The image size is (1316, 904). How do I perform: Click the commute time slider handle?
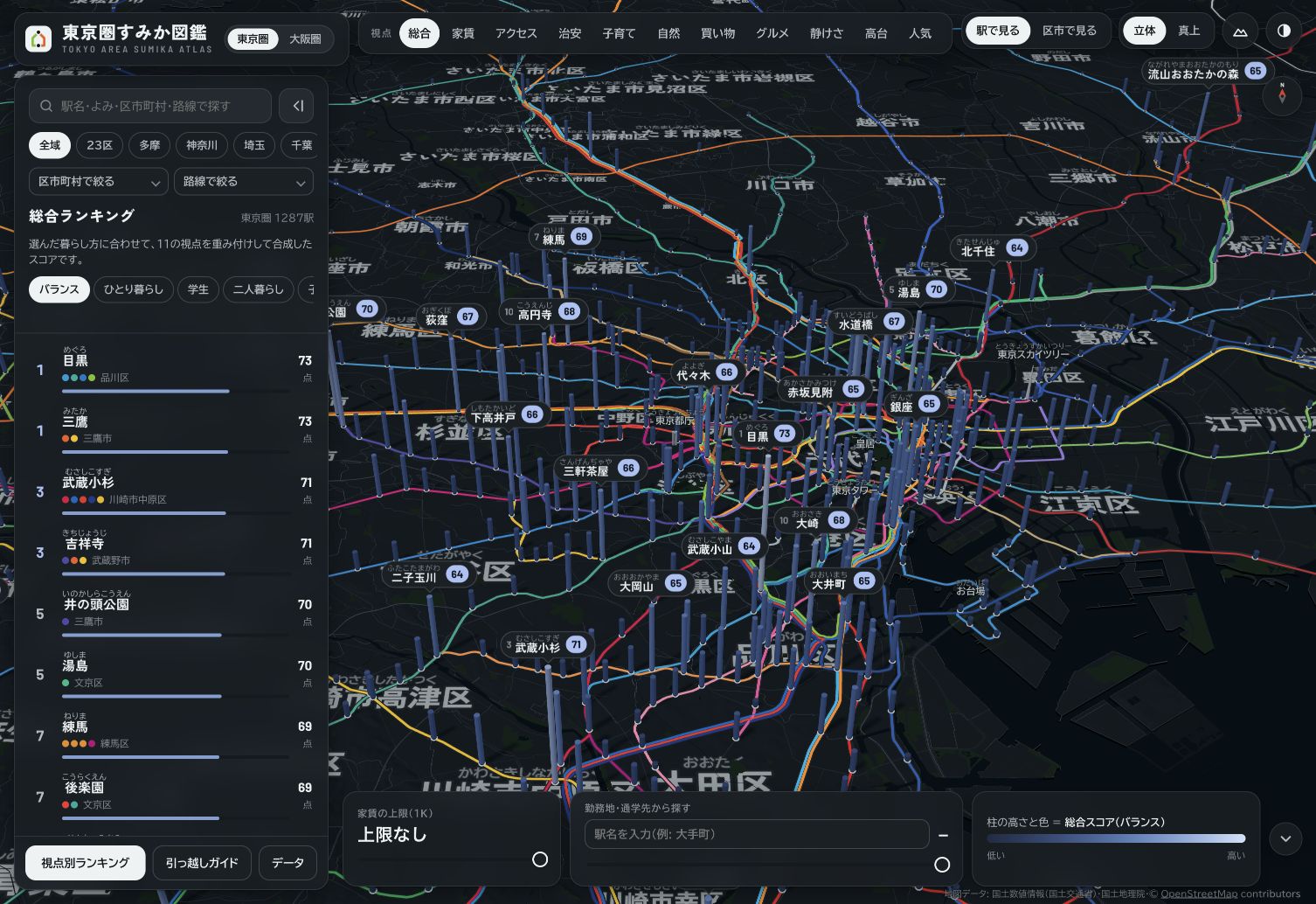942,865
